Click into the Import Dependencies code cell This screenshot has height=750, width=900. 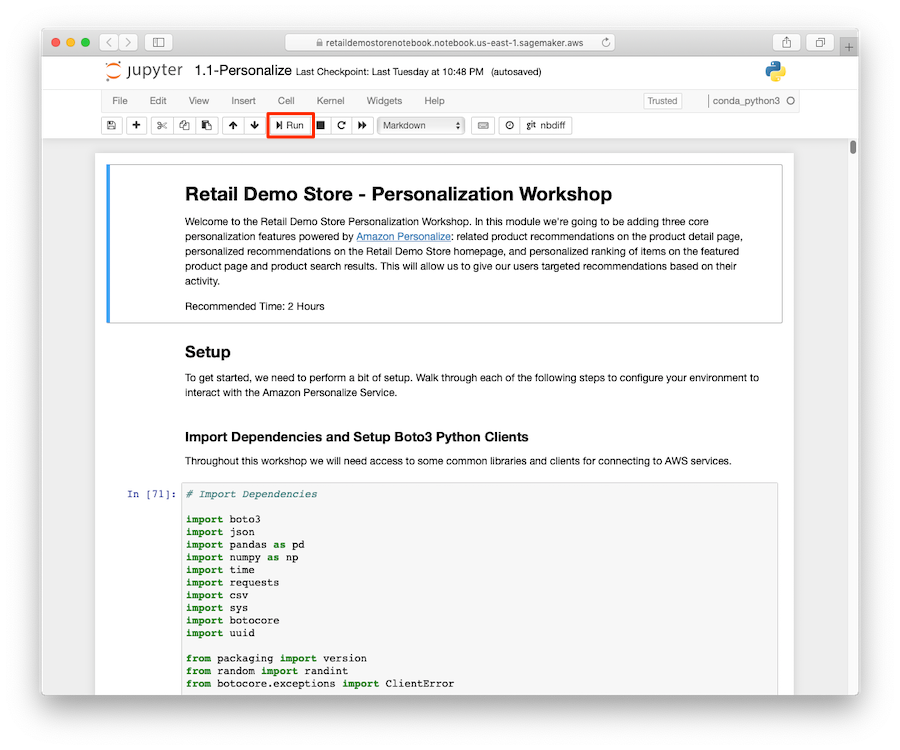[479, 588]
